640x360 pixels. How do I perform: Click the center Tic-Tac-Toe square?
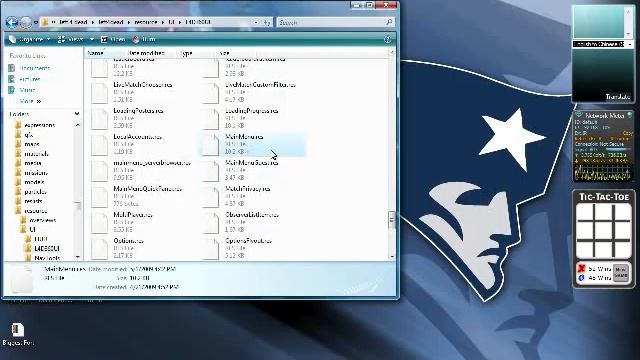604,231
